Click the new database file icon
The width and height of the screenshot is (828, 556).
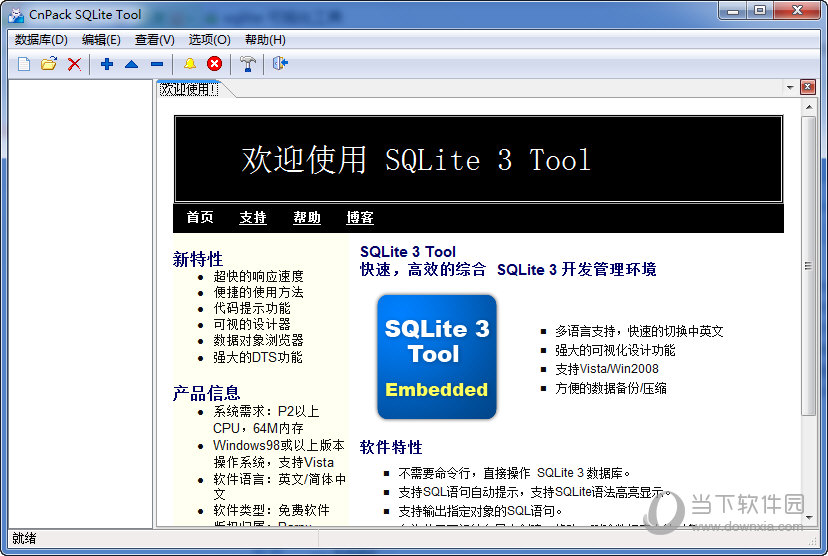(x=24, y=64)
